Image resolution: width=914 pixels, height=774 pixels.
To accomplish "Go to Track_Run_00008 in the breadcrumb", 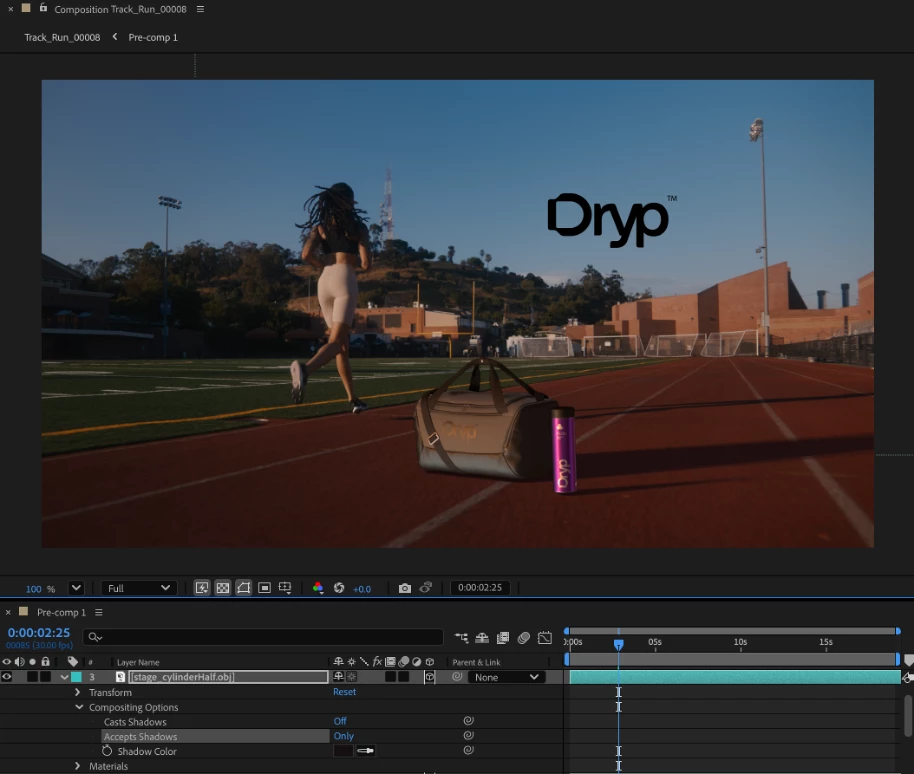I will coord(62,37).
